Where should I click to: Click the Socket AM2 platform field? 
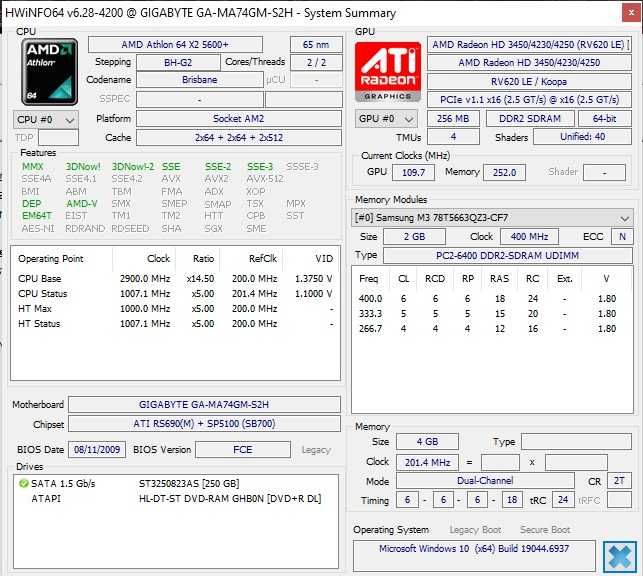pyautogui.click(x=239, y=118)
